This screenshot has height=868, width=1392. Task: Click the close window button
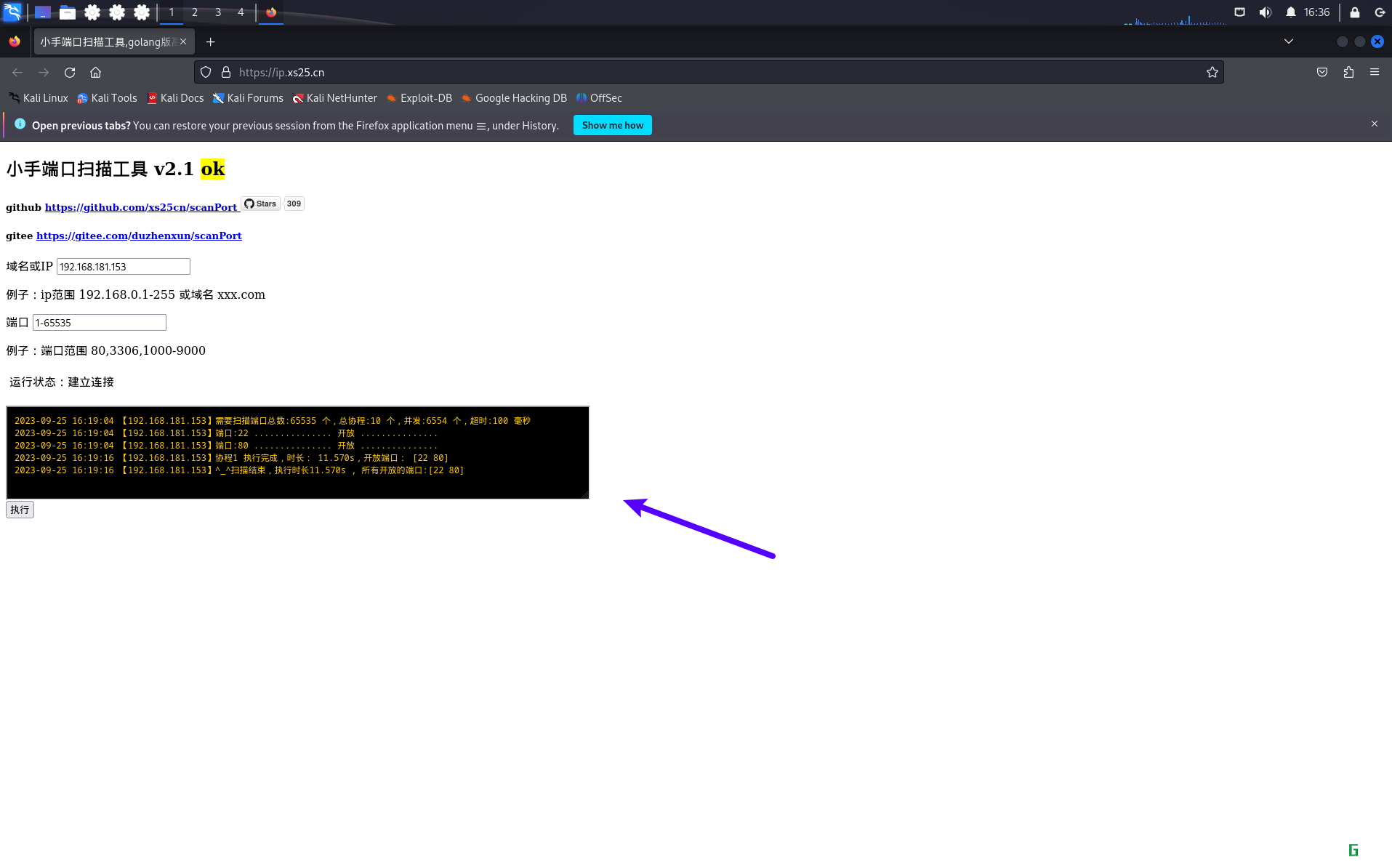pyautogui.click(x=1377, y=41)
